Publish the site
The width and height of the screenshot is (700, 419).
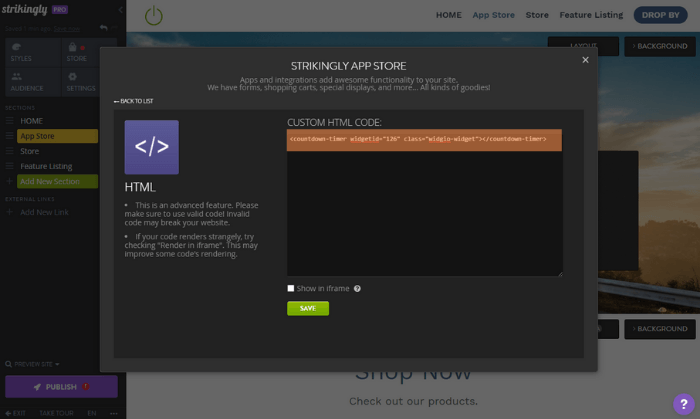pos(61,387)
